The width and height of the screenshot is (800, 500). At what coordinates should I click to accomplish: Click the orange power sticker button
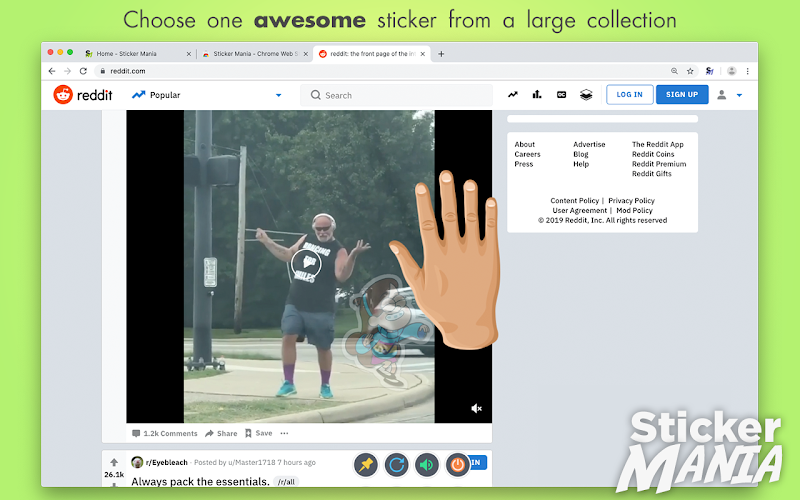pyautogui.click(x=458, y=465)
